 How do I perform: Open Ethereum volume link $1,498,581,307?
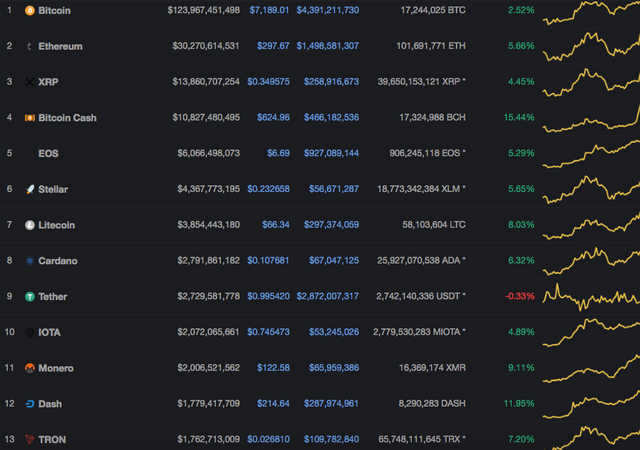327,46
